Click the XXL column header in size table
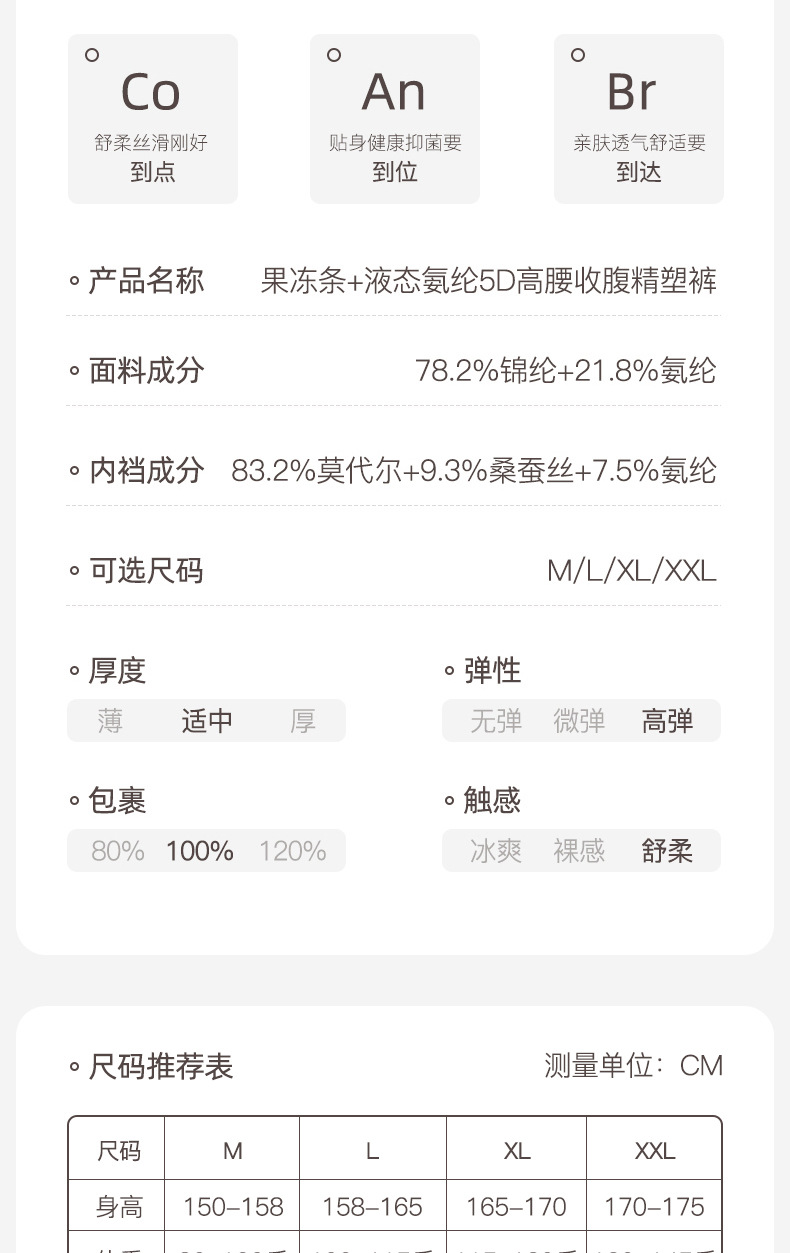The width and height of the screenshot is (790, 1253). point(655,1151)
